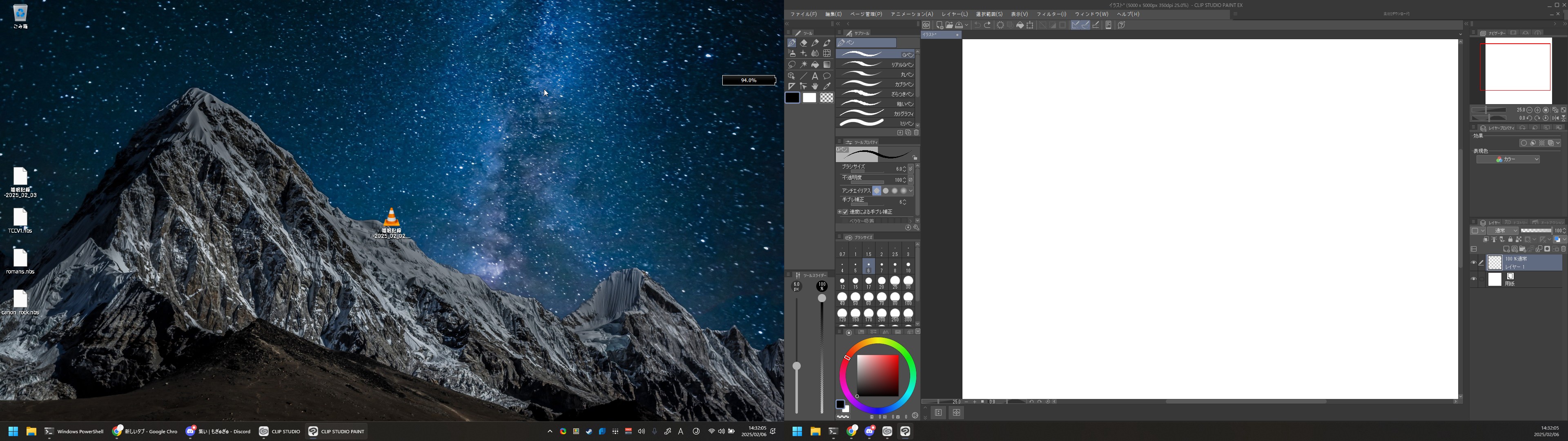The width and height of the screenshot is (1568, 441).
Task: Delete the layer with the trash icon
Action: point(1563,249)
